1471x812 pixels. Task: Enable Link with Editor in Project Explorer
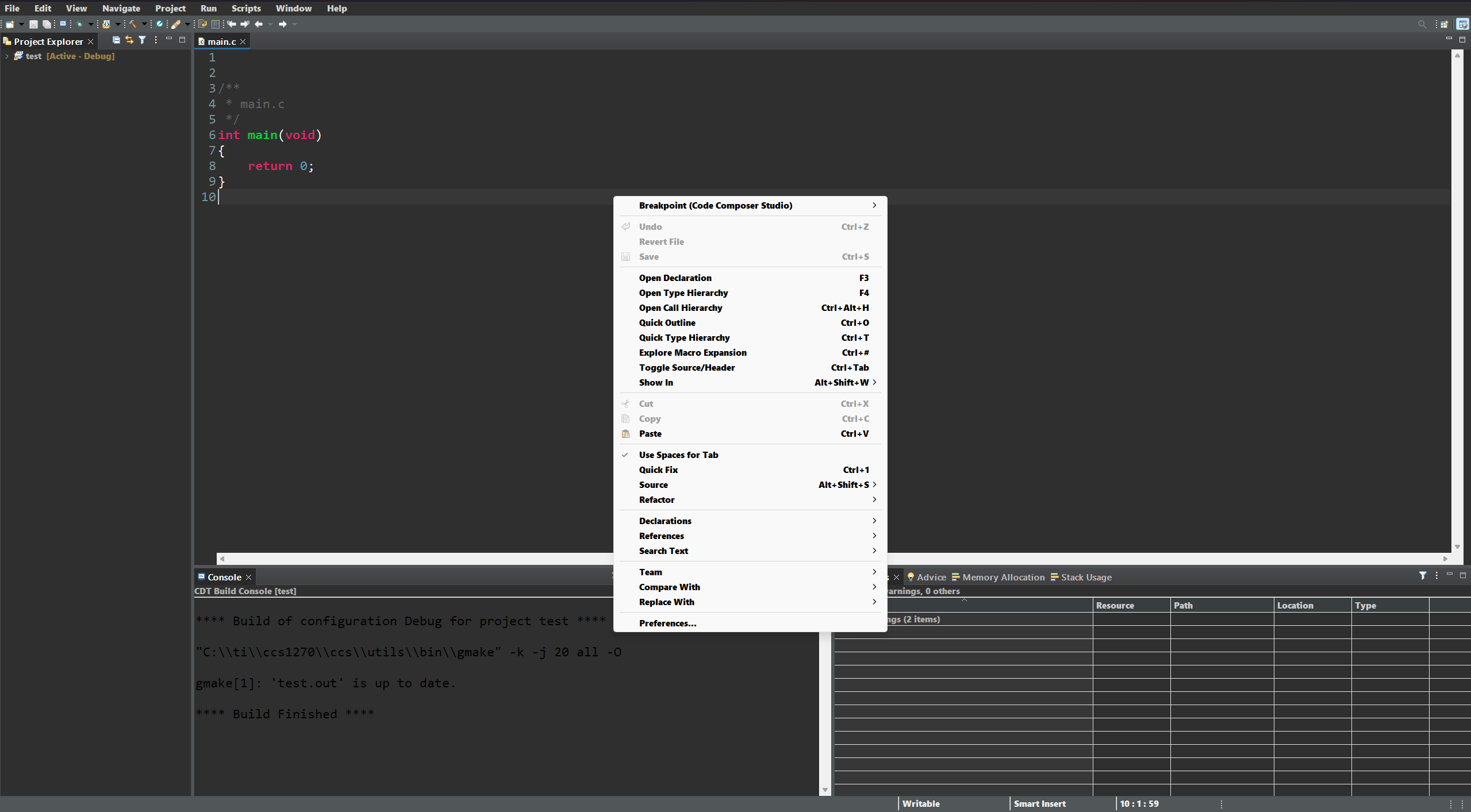coord(129,40)
